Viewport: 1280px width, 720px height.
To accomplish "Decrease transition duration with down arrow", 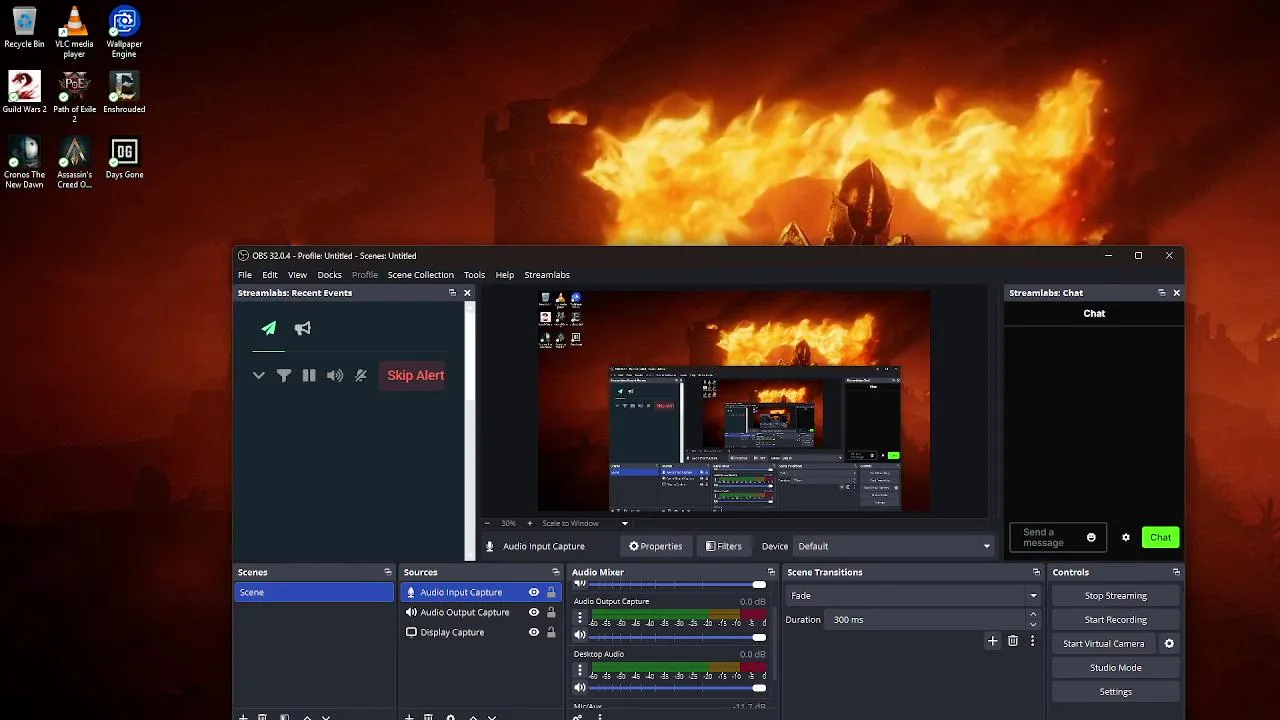I will coord(1033,625).
